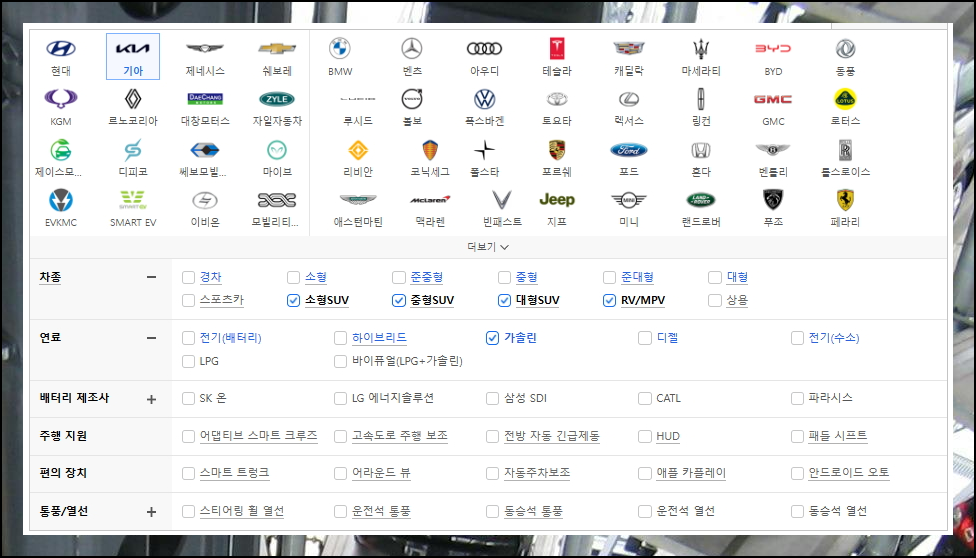This screenshot has height=558, width=976.
Task: Choose the Porsche (포르쉐) crest logo
Action: pos(556,149)
